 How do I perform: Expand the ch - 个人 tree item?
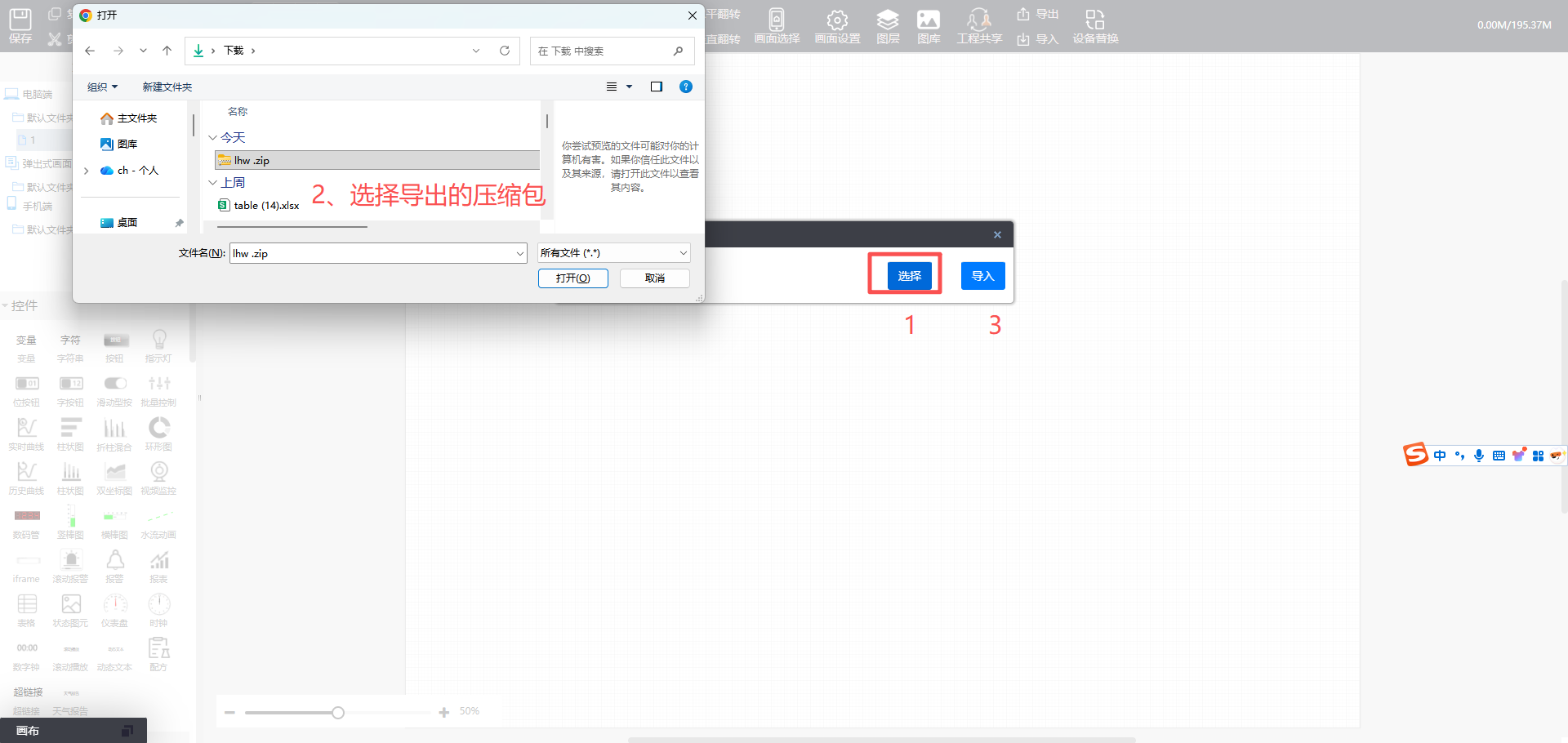point(87,171)
